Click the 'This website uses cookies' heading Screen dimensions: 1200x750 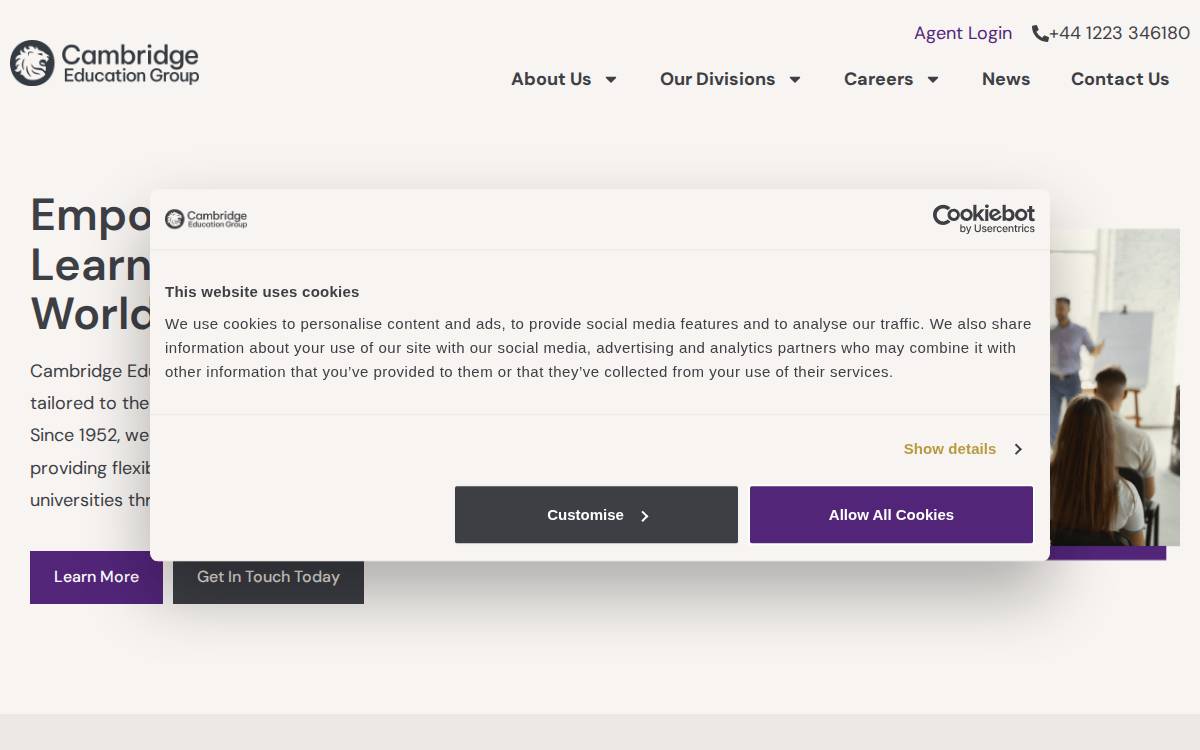coord(262,292)
